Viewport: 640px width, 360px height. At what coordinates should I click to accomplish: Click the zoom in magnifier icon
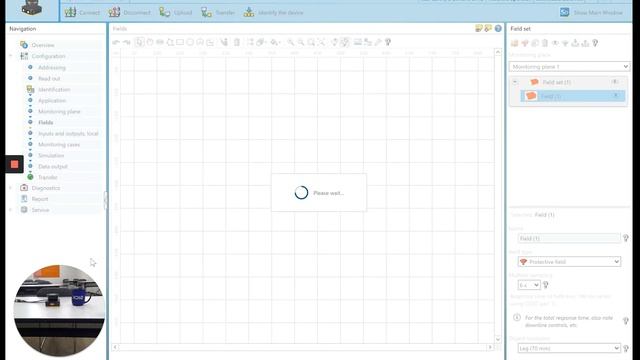(x=291, y=42)
